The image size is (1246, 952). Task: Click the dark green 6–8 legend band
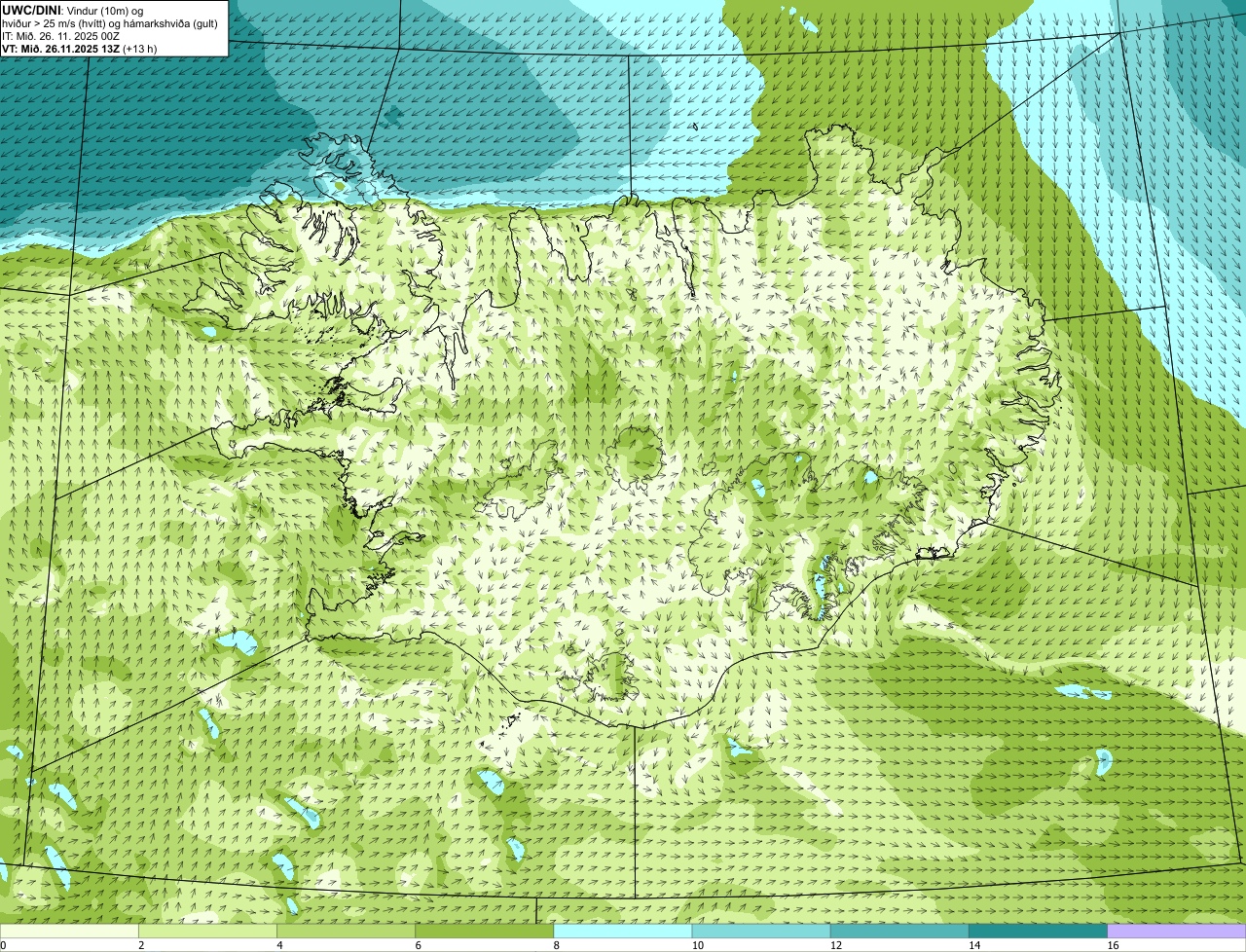(x=484, y=932)
